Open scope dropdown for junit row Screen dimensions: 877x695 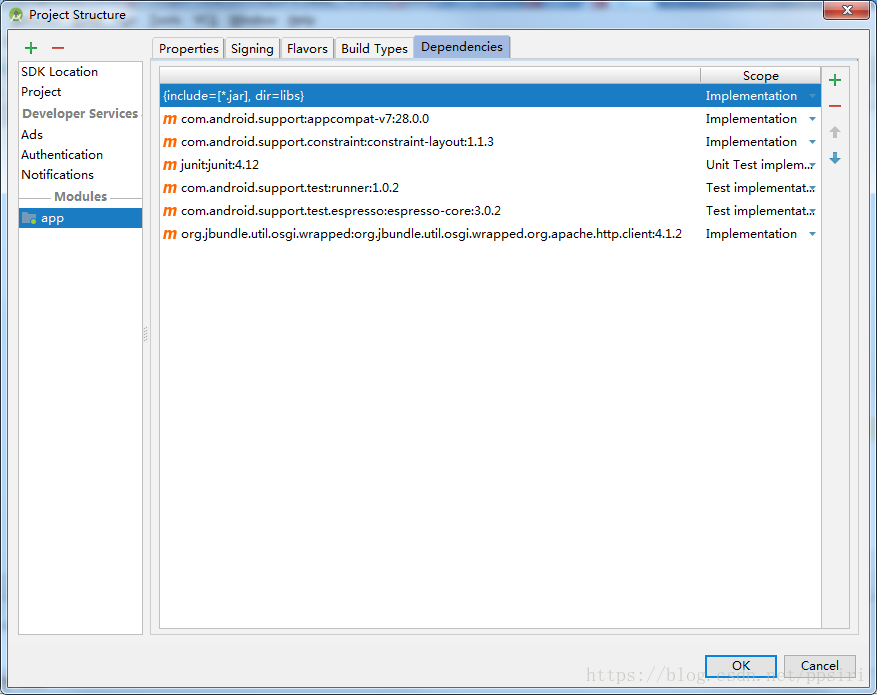(812, 165)
